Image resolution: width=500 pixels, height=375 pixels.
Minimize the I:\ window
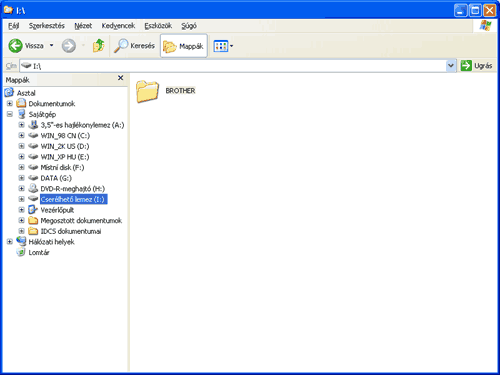(460, 10)
